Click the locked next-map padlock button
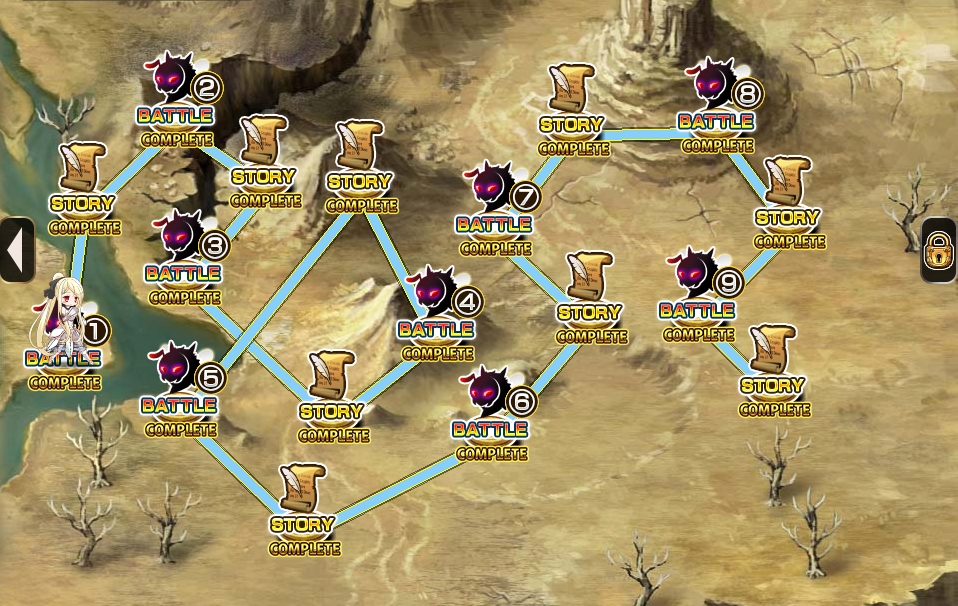958x606 pixels. click(x=939, y=250)
